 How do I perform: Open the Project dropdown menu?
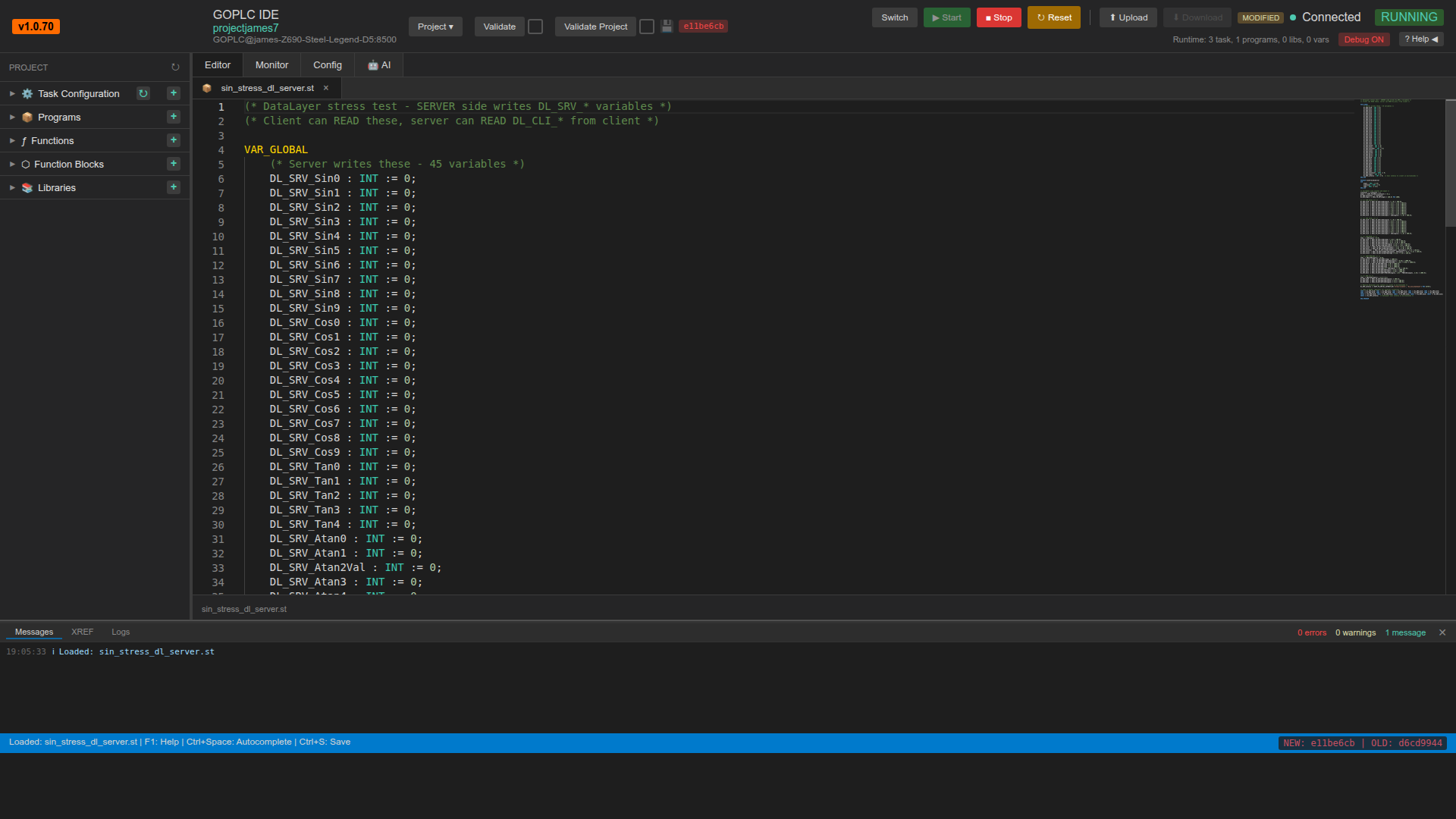(x=435, y=27)
